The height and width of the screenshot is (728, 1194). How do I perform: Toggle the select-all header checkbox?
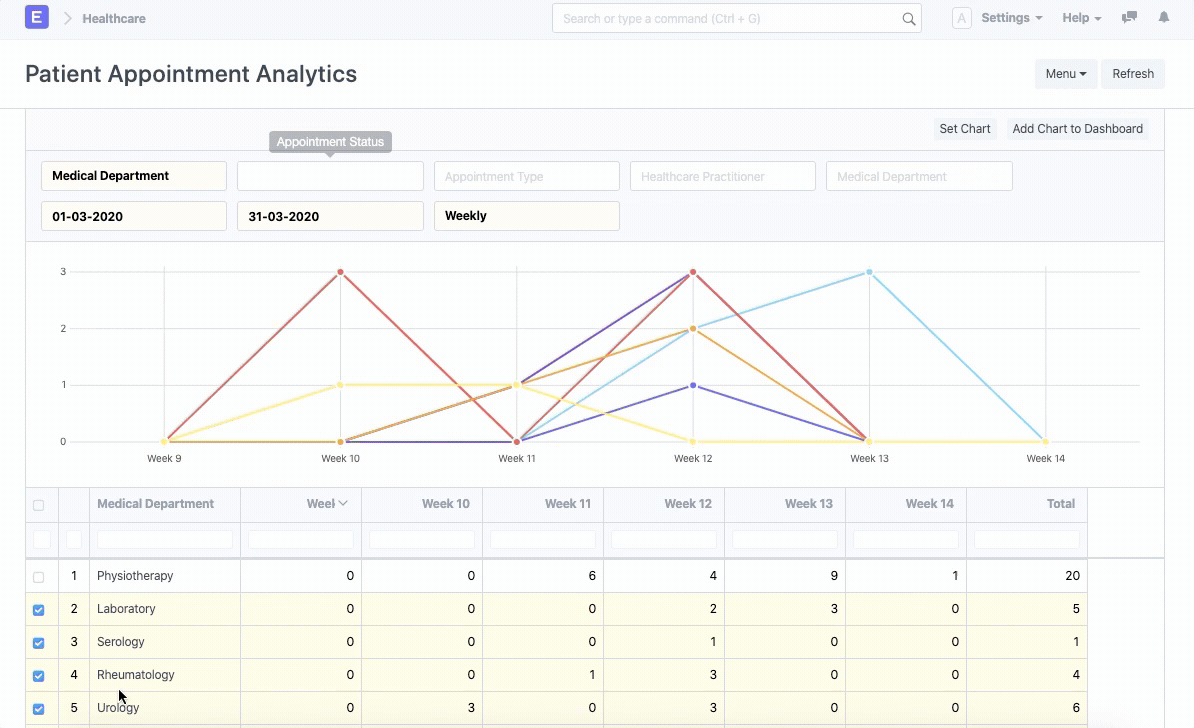click(39, 505)
